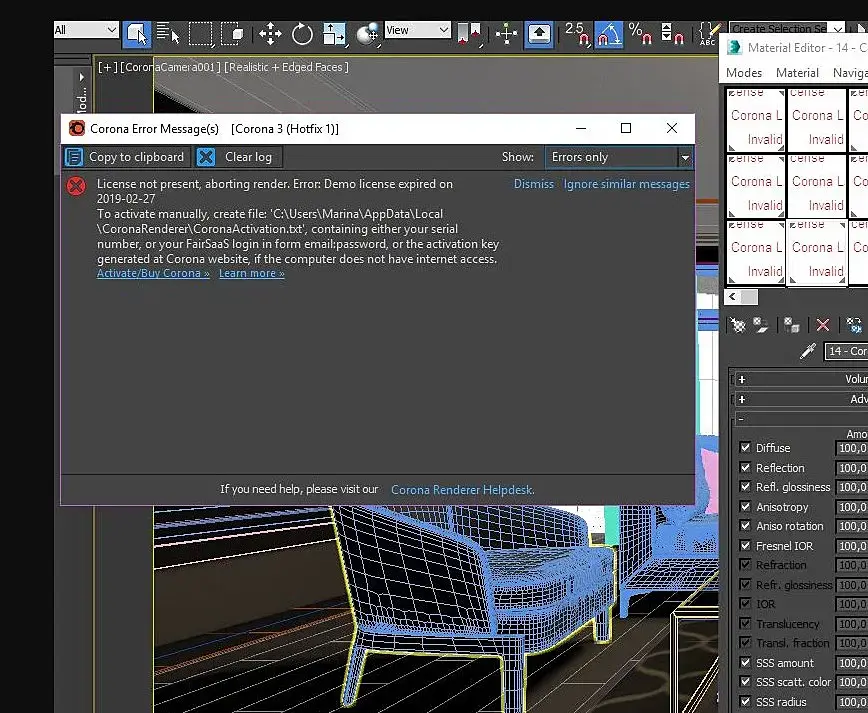Click the Select and Move tool

coord(270,34)
